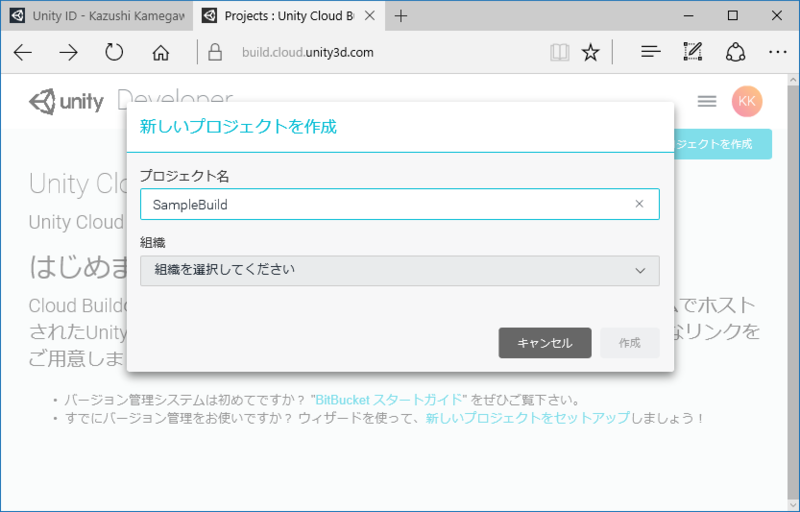This screenshot has width=800, height=512.
Task: Focus the project name field SampleBuild
Action: 400,204
